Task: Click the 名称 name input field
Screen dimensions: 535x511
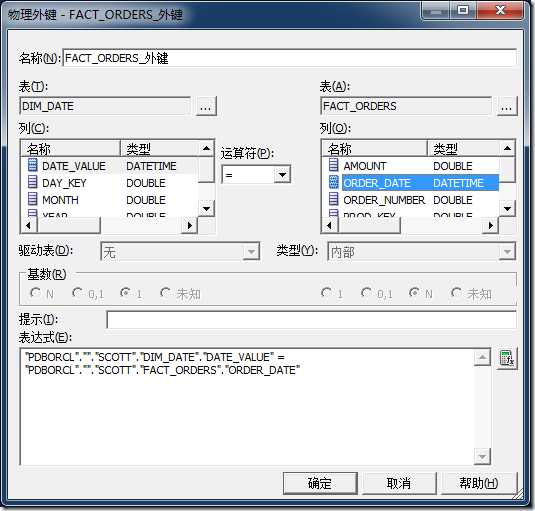Action: pos(289,58)
